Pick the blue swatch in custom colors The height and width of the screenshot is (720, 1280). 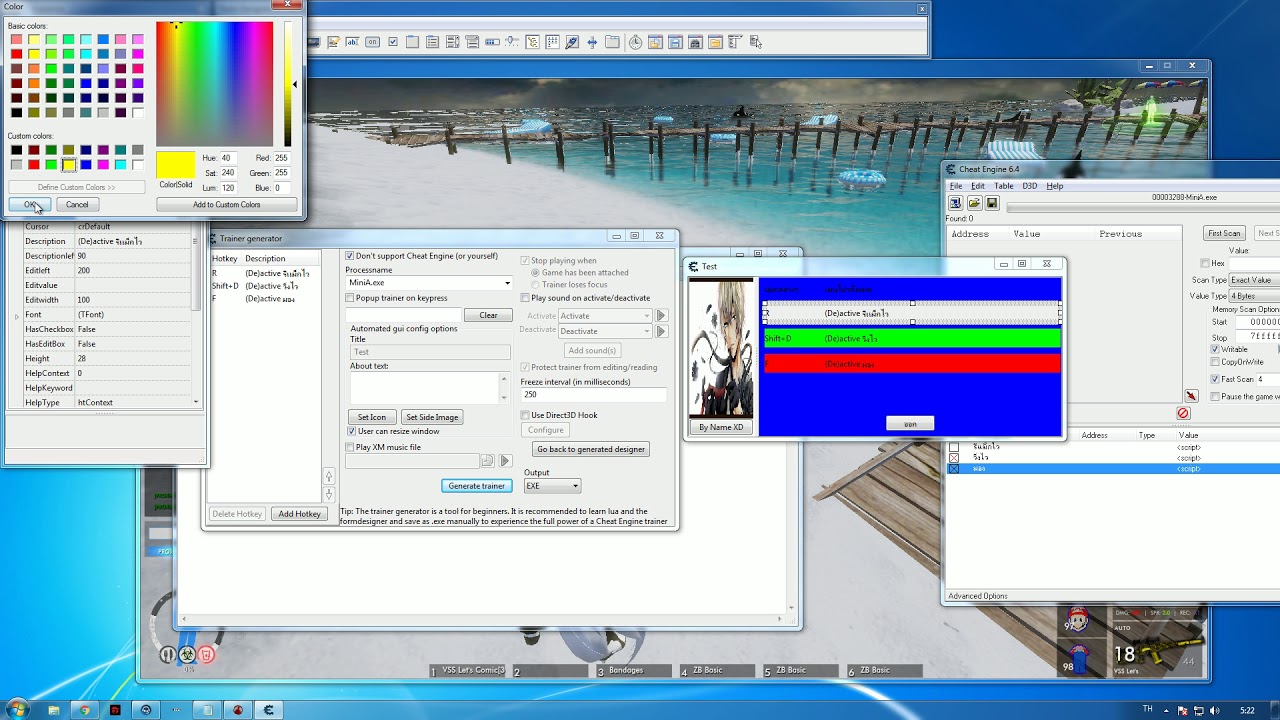coord(85,165)
